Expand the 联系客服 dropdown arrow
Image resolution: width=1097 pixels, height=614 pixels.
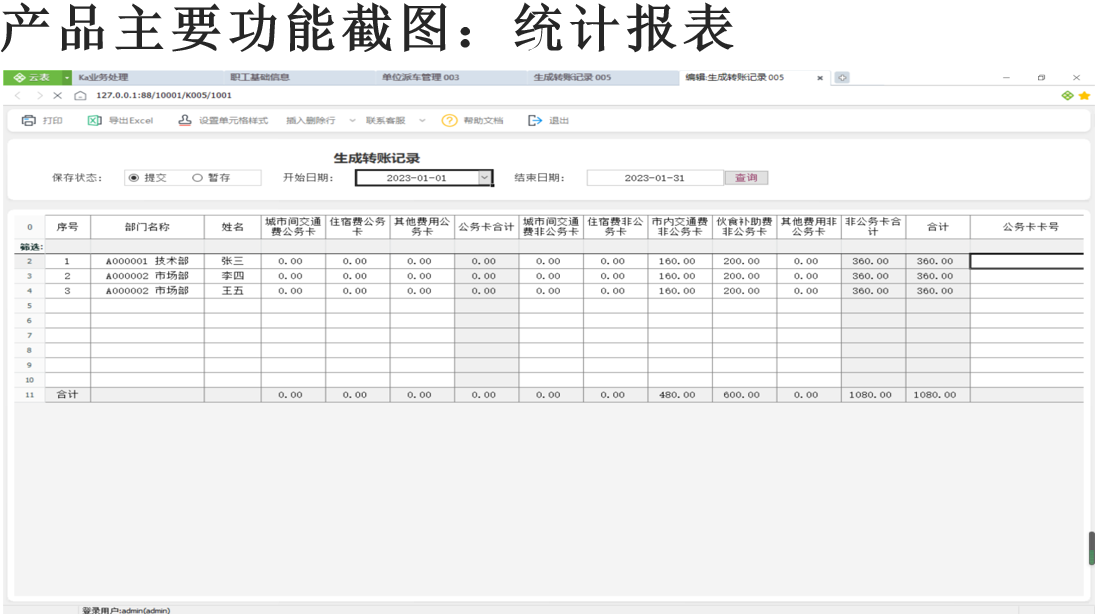[422, 120]
